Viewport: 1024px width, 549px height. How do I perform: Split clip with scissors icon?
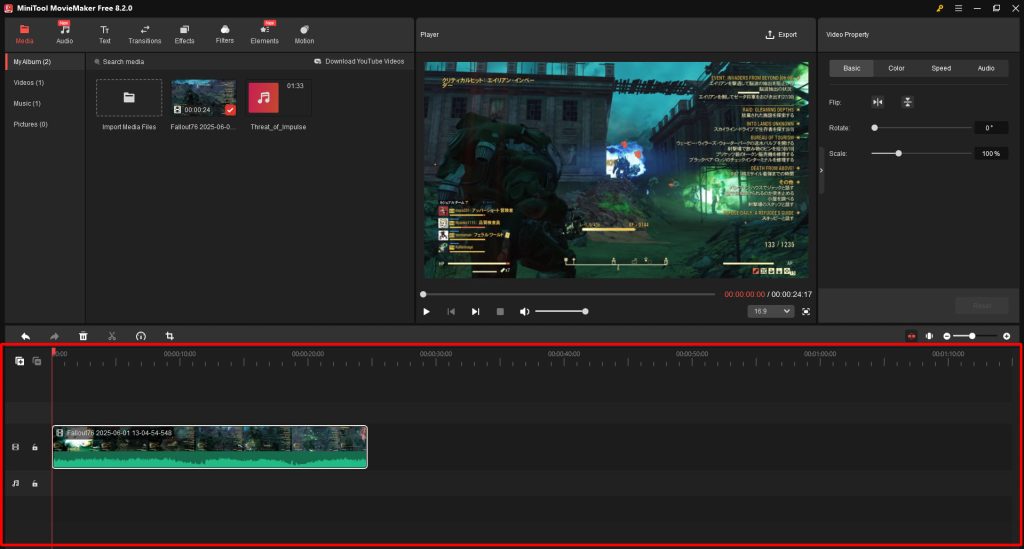[112, 336]
